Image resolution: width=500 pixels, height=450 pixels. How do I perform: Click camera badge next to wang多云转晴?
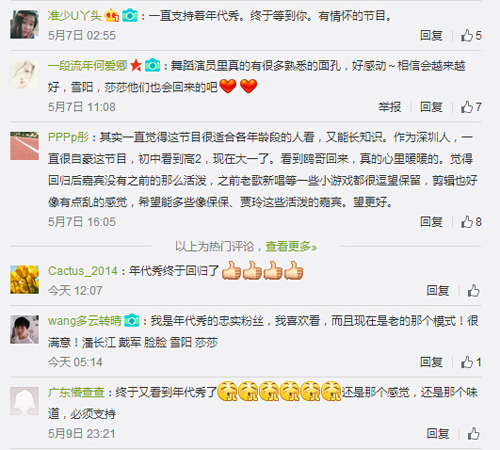point(132,320)
